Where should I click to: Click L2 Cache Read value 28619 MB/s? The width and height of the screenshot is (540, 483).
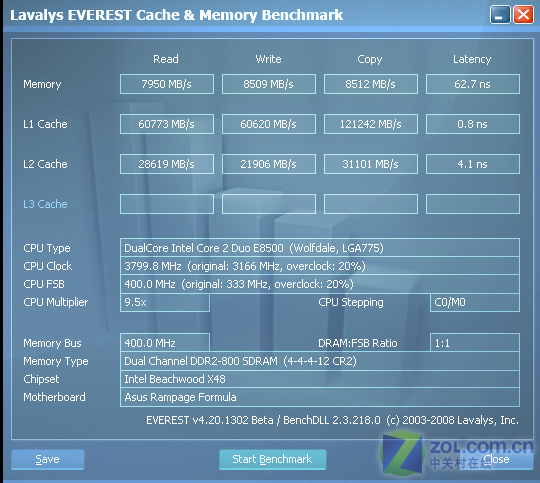[x=167, y=164]
